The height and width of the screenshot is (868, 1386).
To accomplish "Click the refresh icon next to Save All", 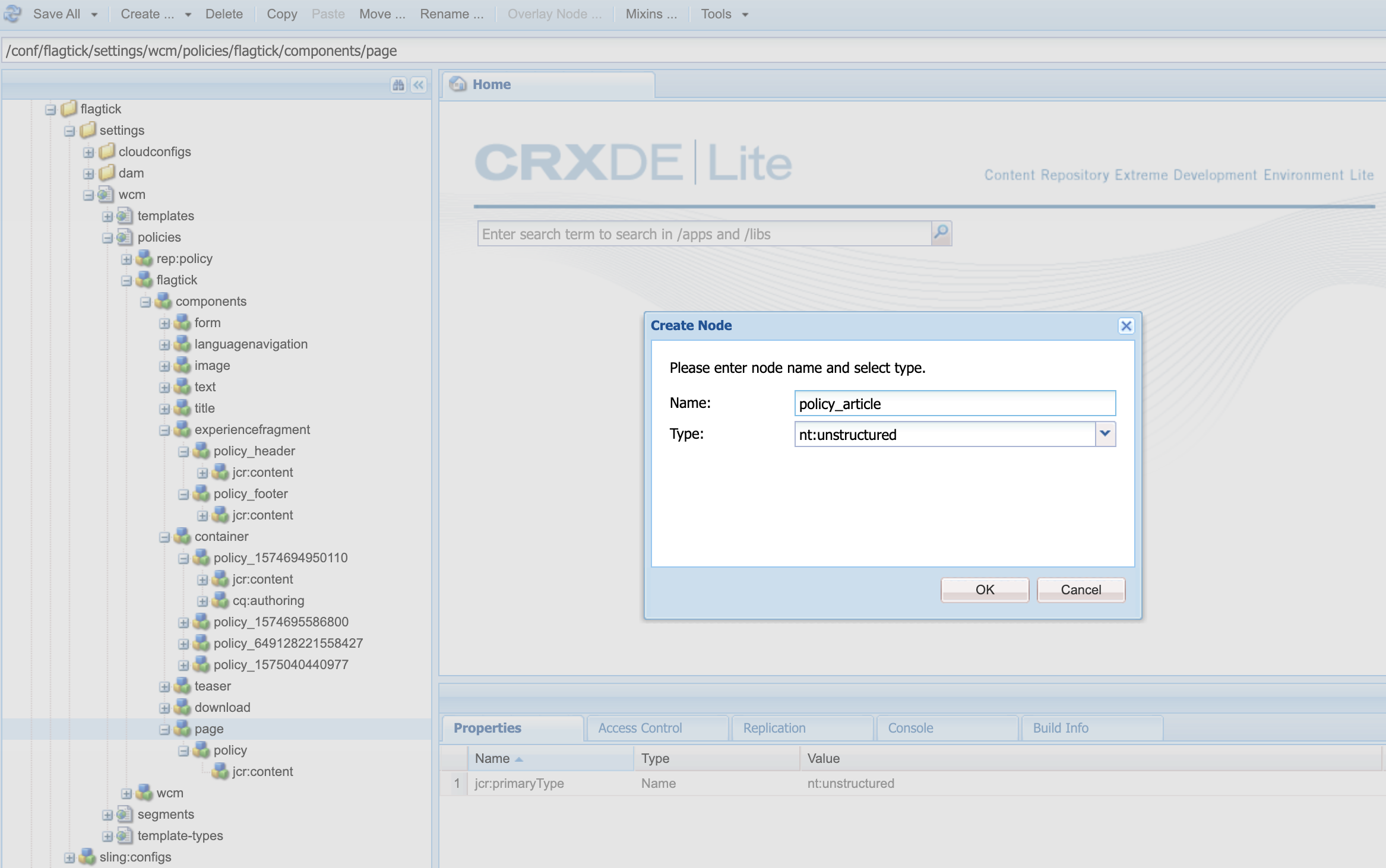I will point(13,14).
